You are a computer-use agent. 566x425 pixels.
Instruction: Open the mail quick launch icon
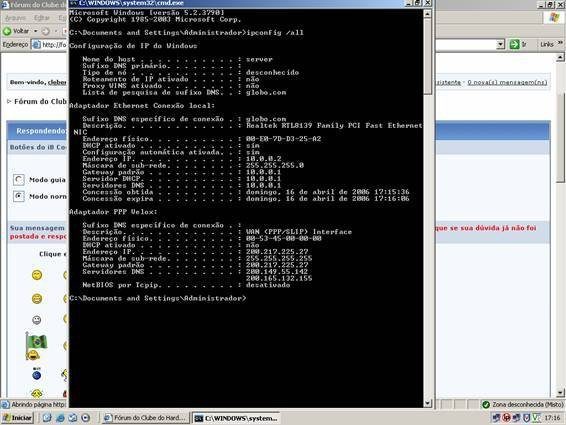pyautogui.click(x=73, y=418)
